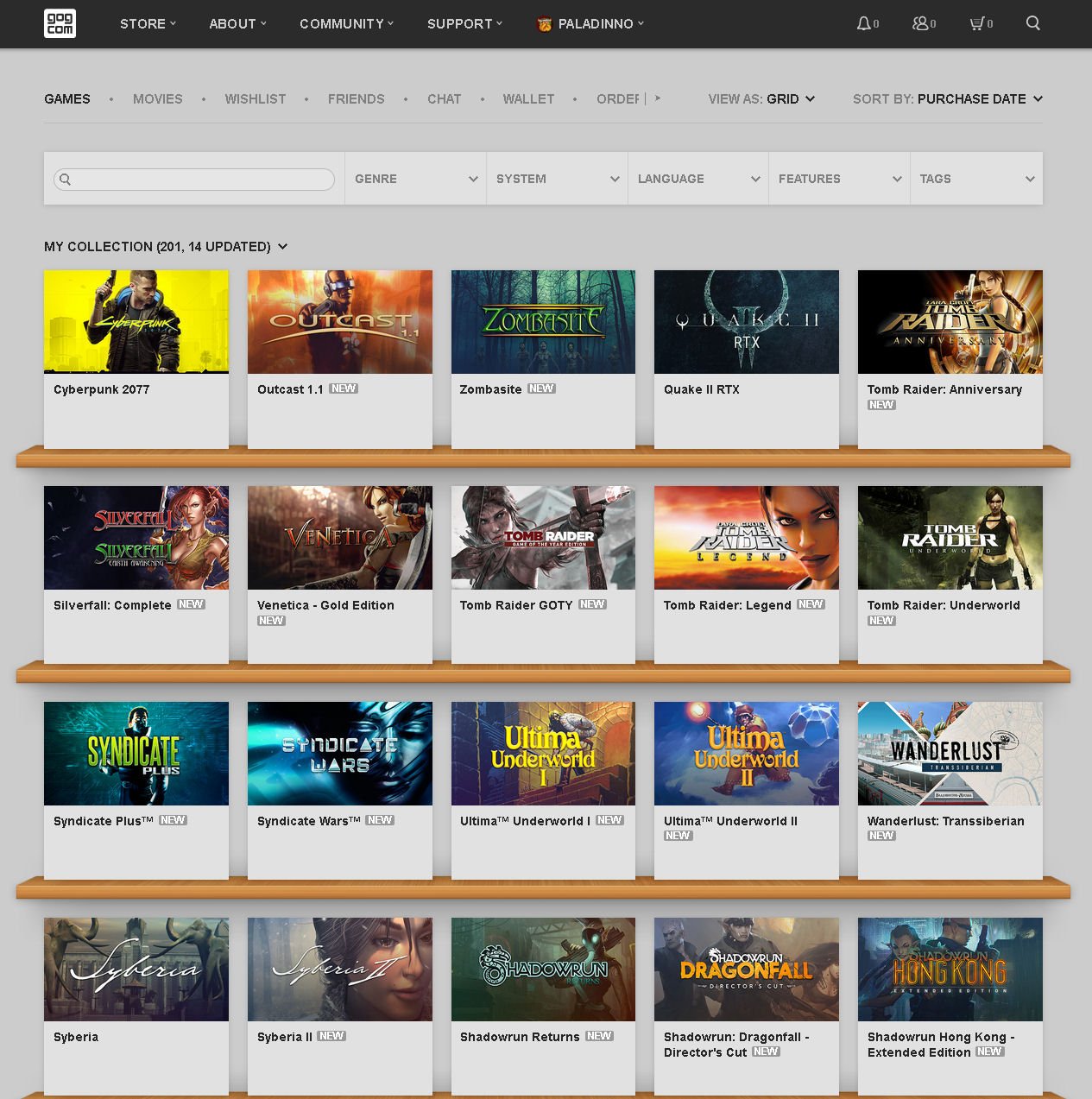
Task: Open the Syberia cover thumbnail
Action: [x=136, y=970]
